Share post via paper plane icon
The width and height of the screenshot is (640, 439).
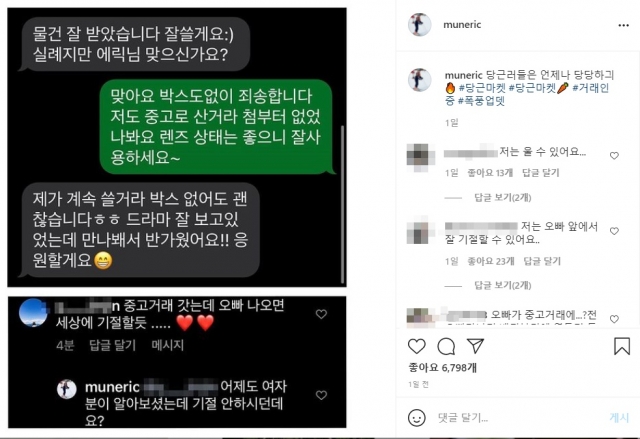pos(476,346)
